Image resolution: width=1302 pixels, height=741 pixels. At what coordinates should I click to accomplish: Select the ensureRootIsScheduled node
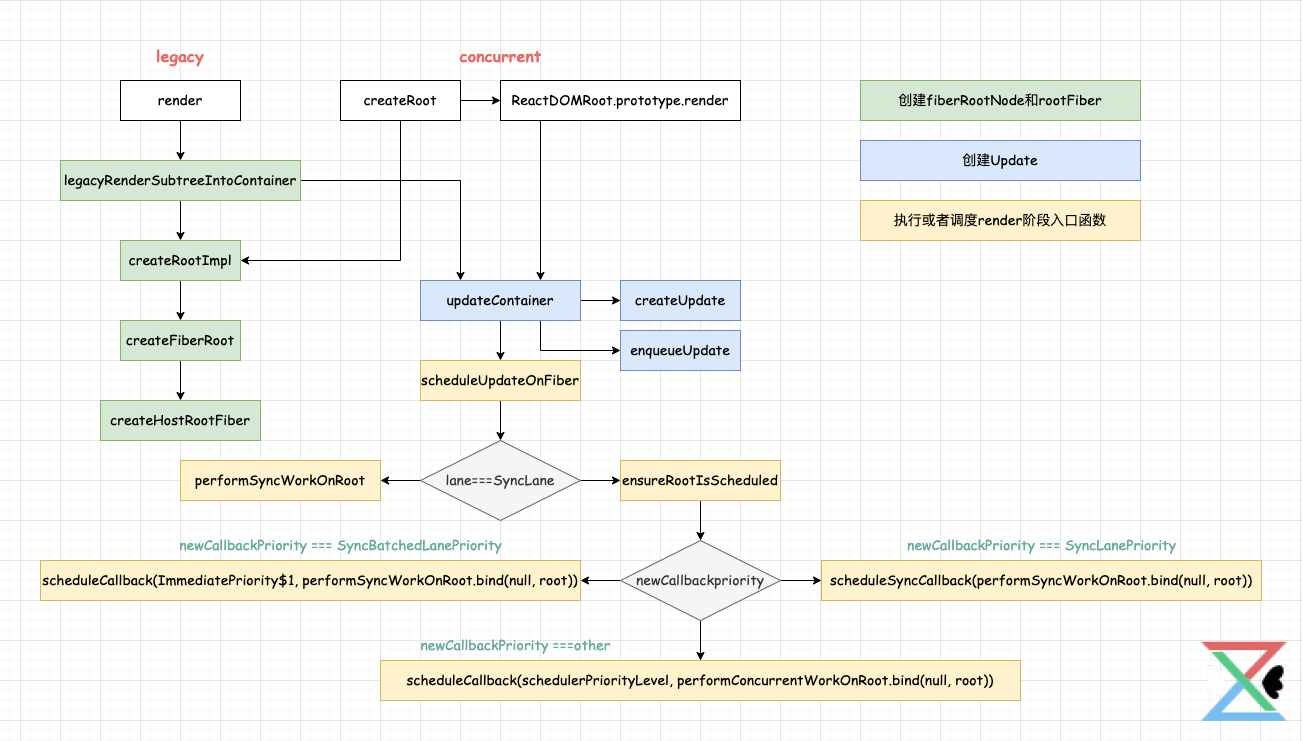700,481
